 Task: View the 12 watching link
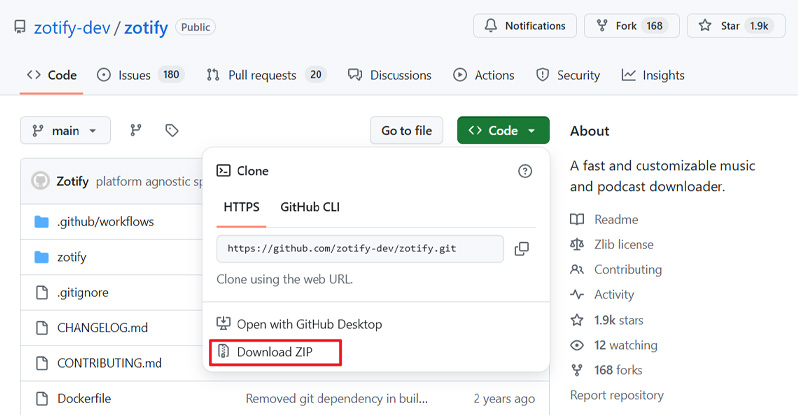tap(626, 345)
